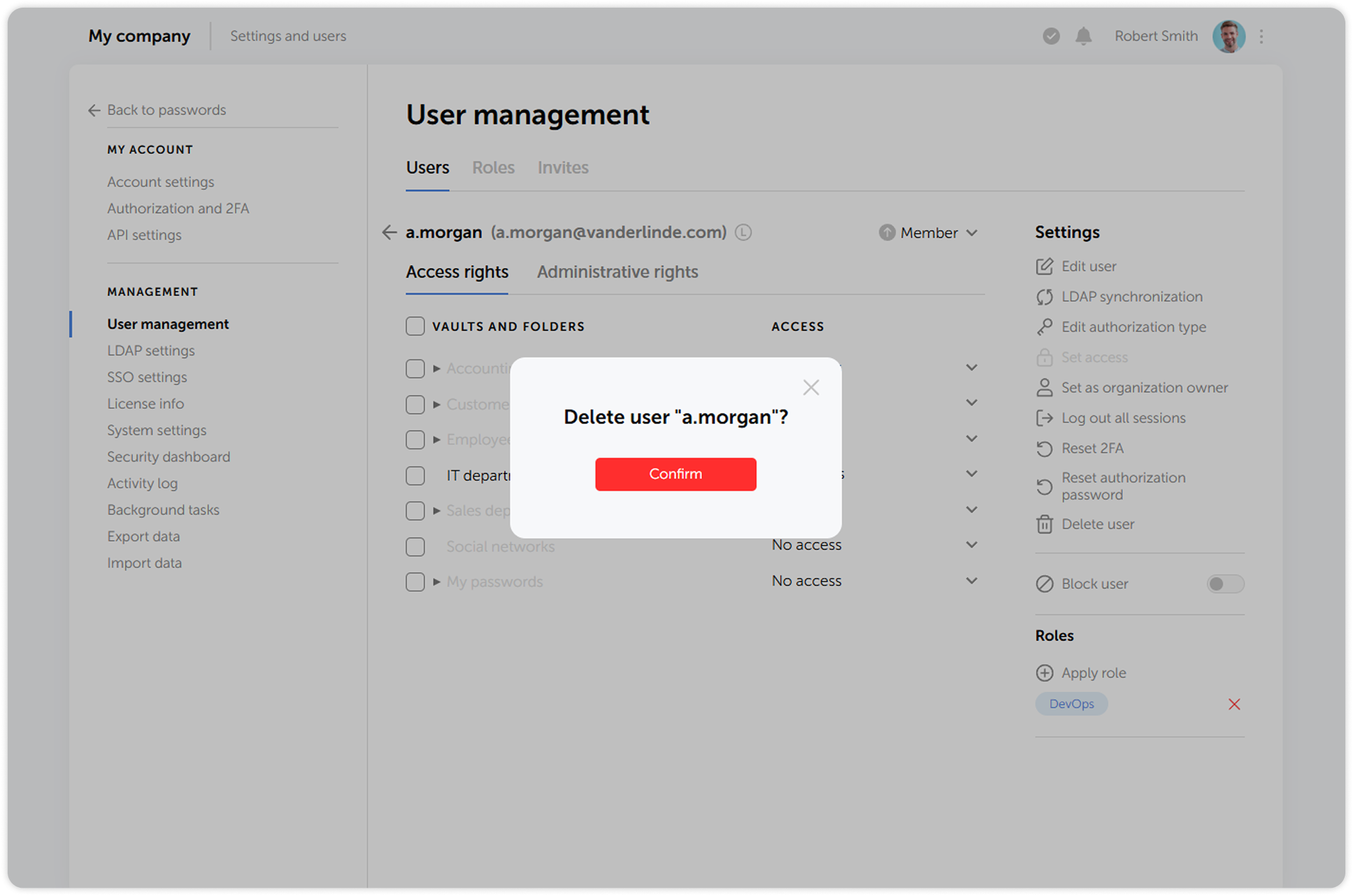This screenshot has height=896, width=1353.
Task: Switch to the Roles tab
Action: [493, 167]
